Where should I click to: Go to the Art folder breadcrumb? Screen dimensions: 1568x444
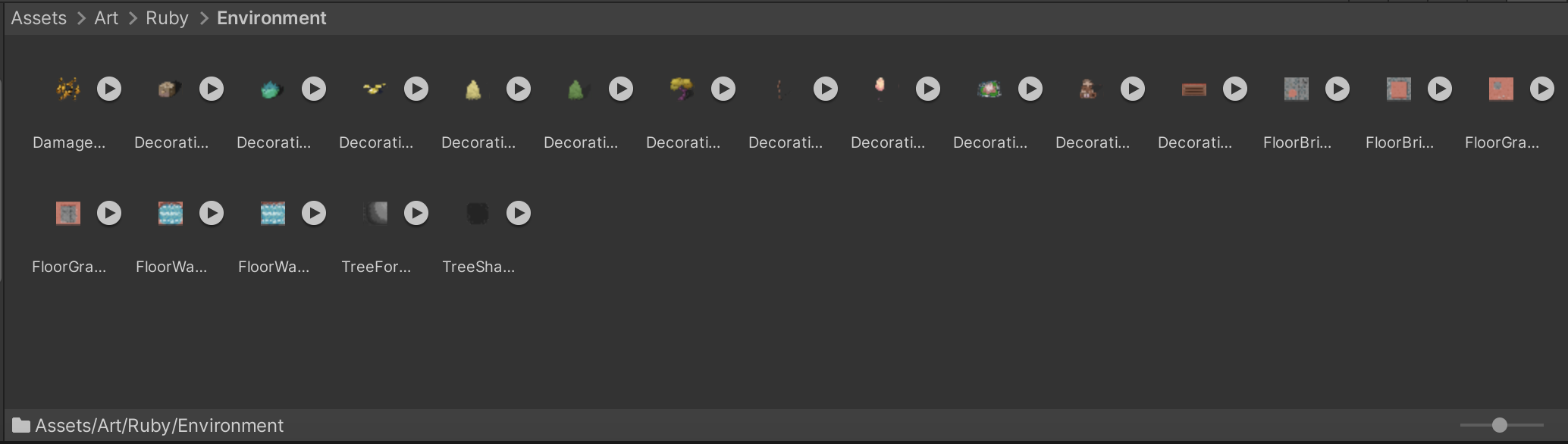click(x=106, y=18)
